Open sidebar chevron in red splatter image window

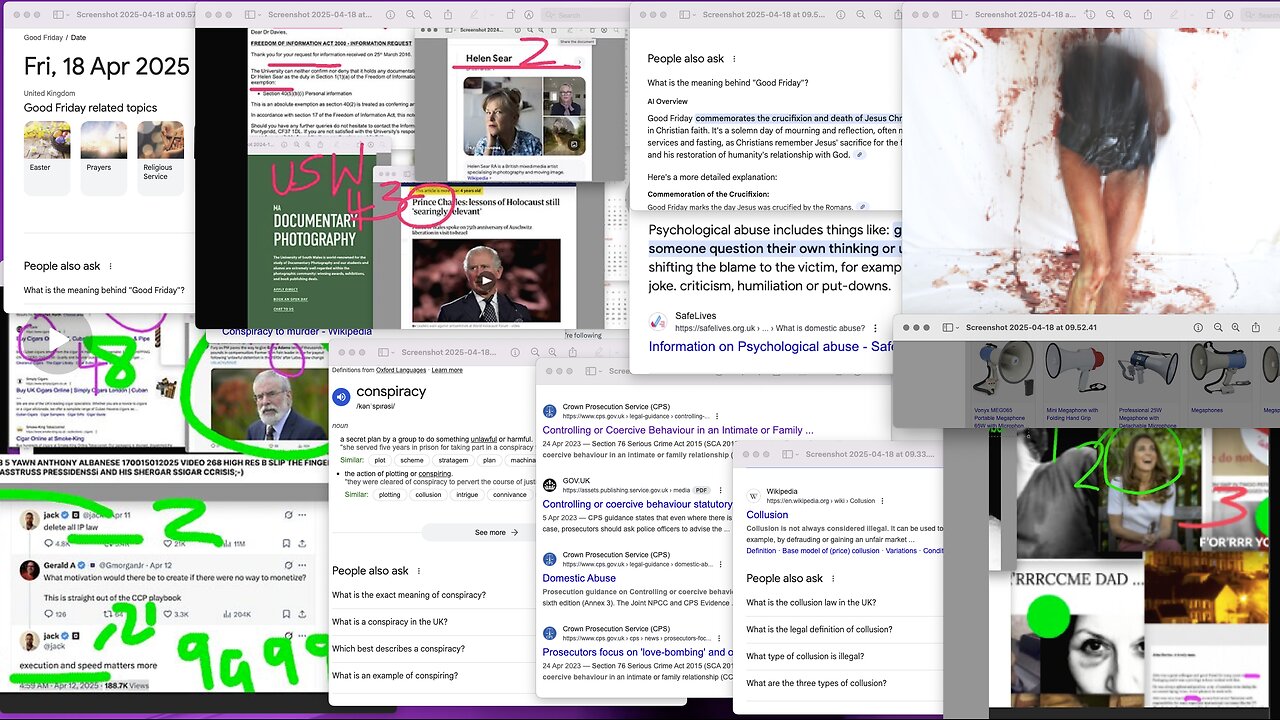(967, 15)
